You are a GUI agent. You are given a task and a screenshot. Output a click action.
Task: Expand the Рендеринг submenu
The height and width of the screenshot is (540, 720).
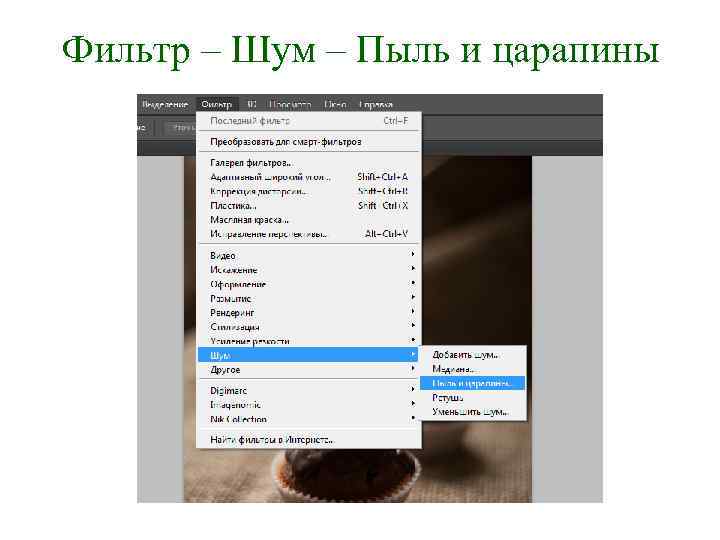309,313
